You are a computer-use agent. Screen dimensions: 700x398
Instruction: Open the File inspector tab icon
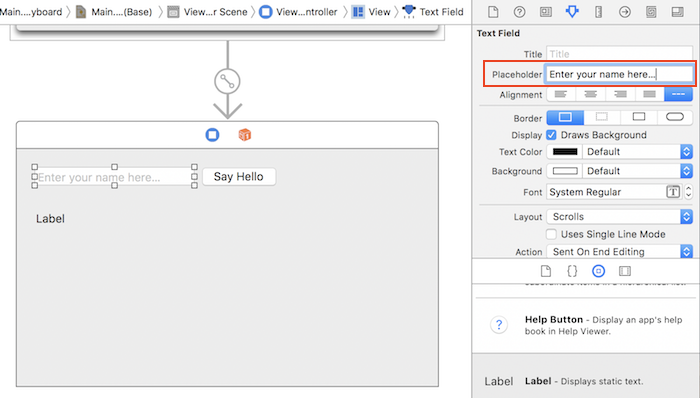coord(493,12)
